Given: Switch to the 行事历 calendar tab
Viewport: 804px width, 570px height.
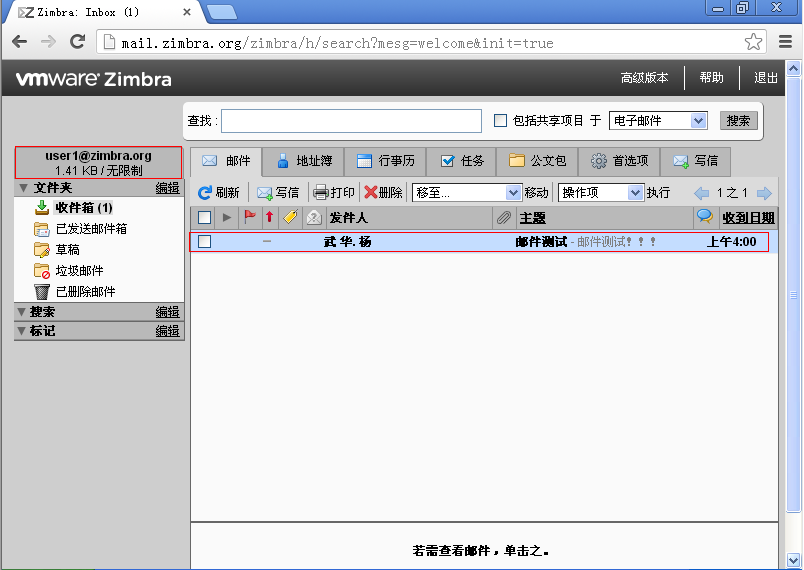Looking at the screenshot, I should pyautogui.click(x=386, y=161).
